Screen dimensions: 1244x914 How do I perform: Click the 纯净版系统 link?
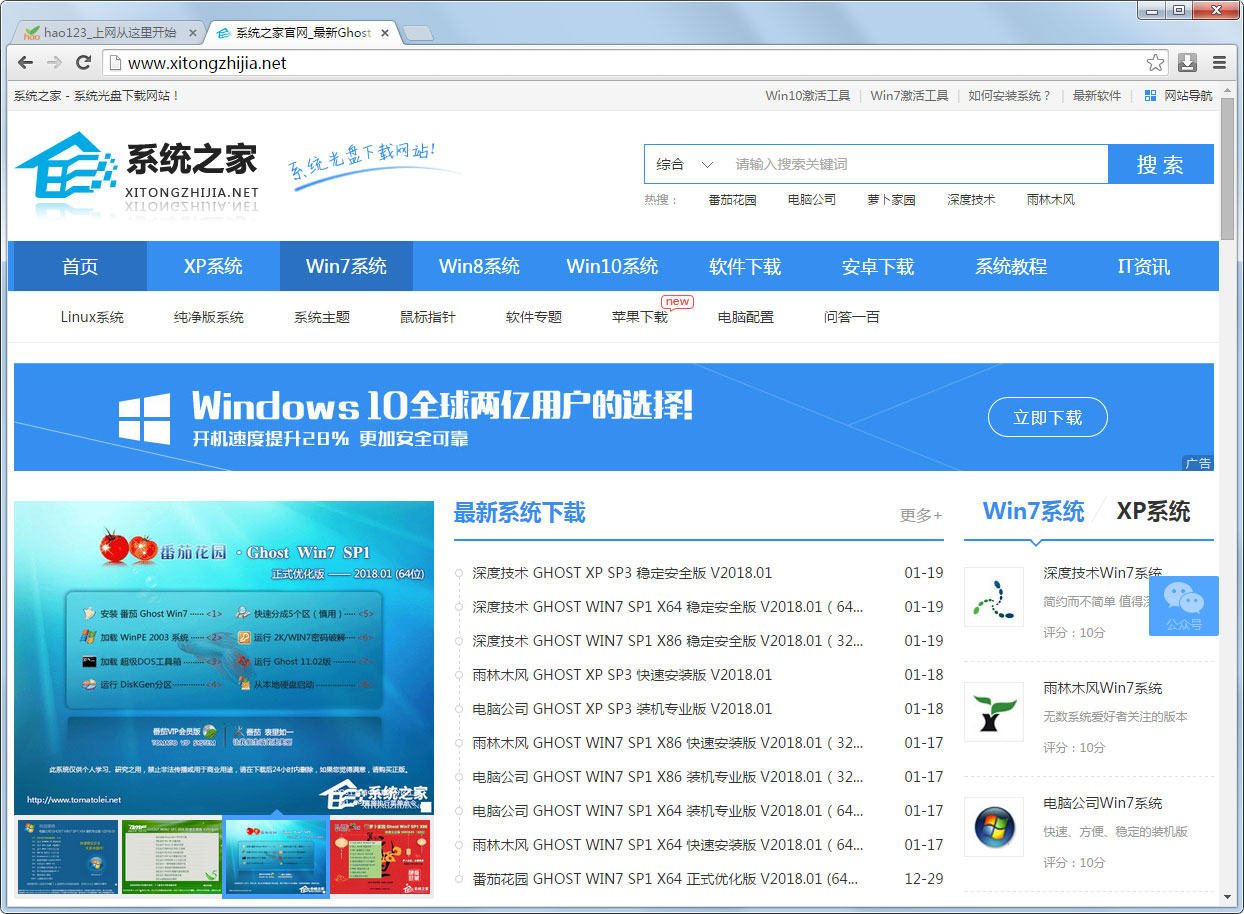pyautogui.click(x=209, y=317)
